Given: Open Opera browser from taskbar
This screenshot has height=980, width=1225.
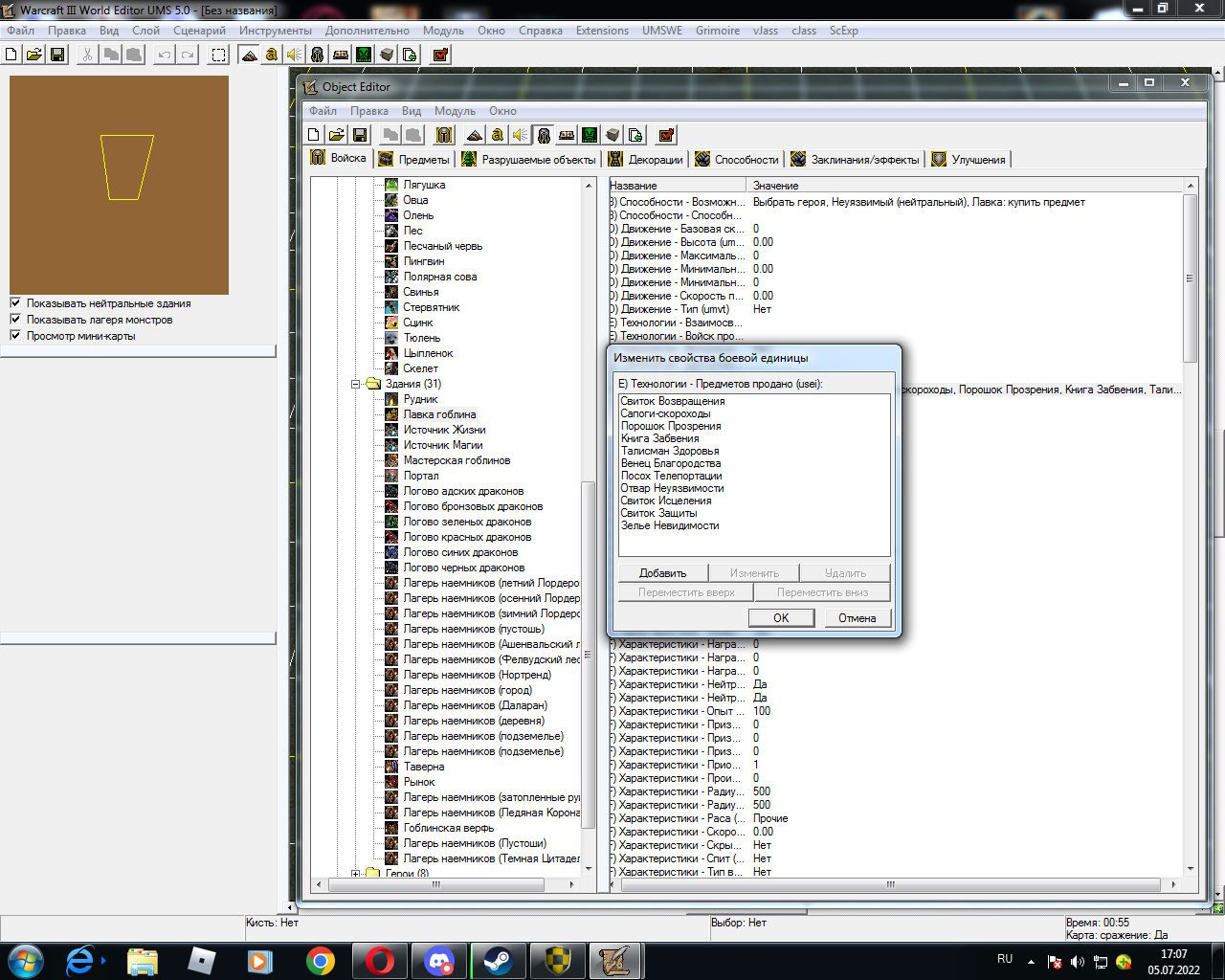Looking at the screenshot, I should coord(380,960).
